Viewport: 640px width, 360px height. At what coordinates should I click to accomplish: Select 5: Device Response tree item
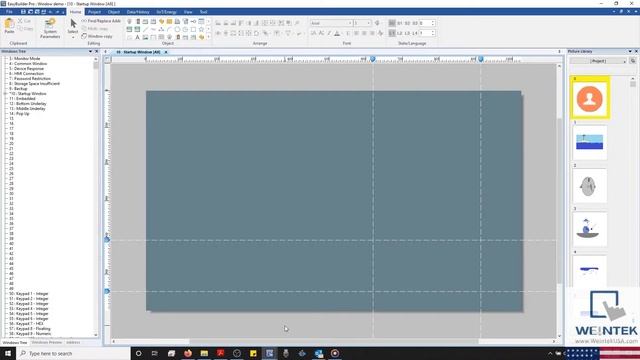pos(26,69)
